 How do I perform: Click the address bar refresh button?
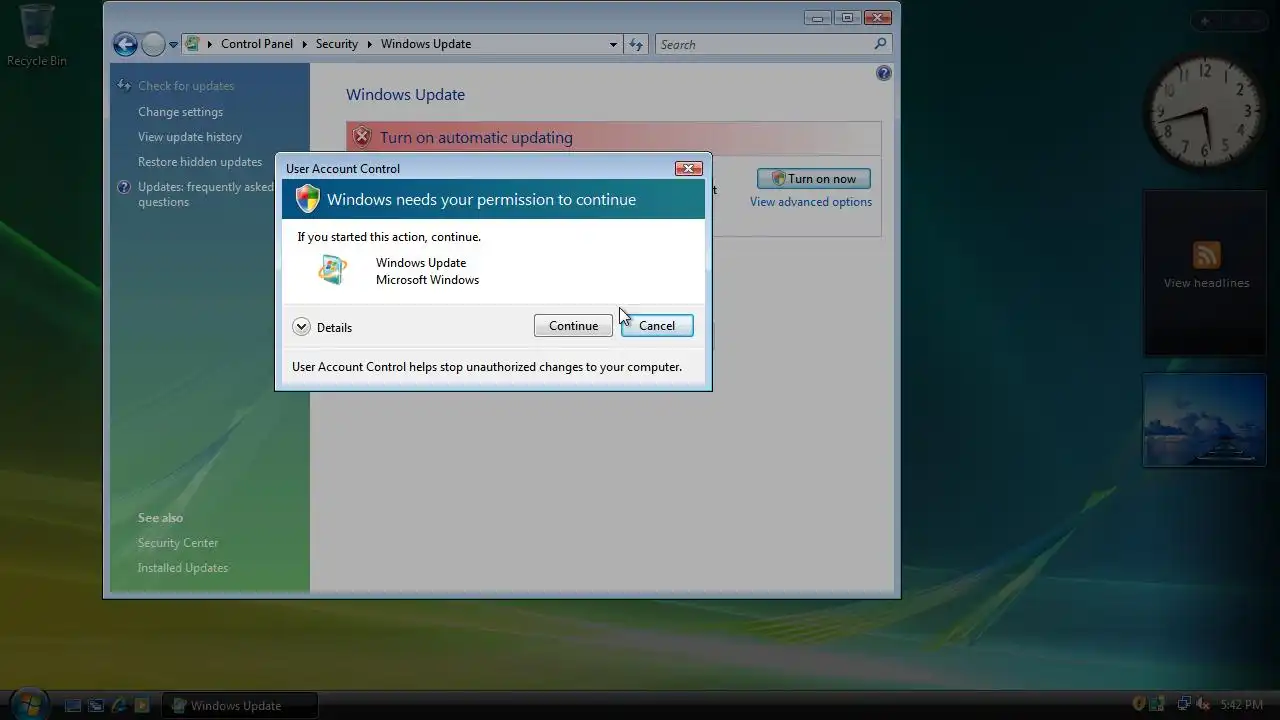[636, 44]
